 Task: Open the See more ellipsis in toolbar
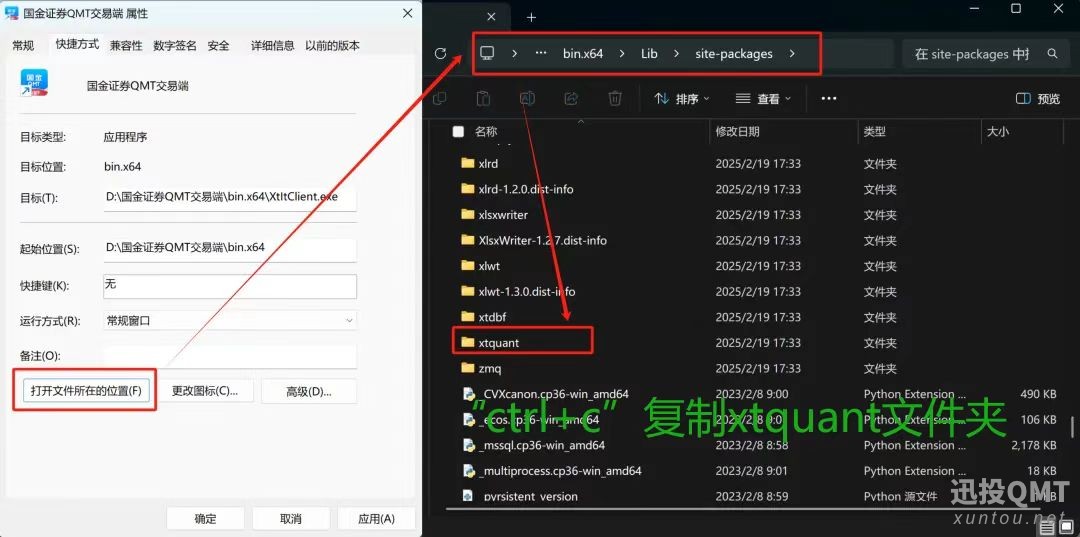tap(829, 99)
